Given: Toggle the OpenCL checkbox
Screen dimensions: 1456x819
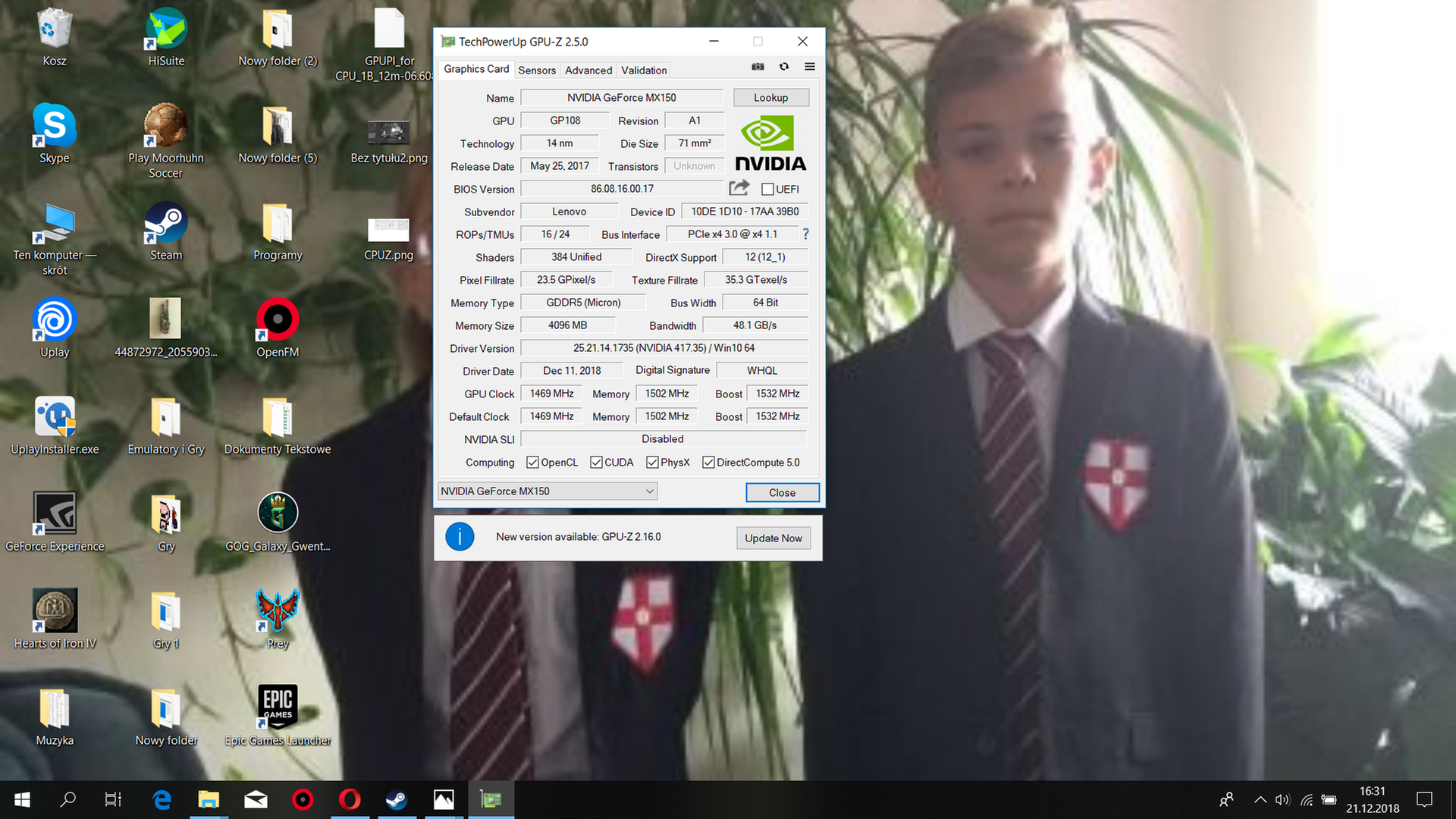Looking at the screenshot, I should point(532,463).
